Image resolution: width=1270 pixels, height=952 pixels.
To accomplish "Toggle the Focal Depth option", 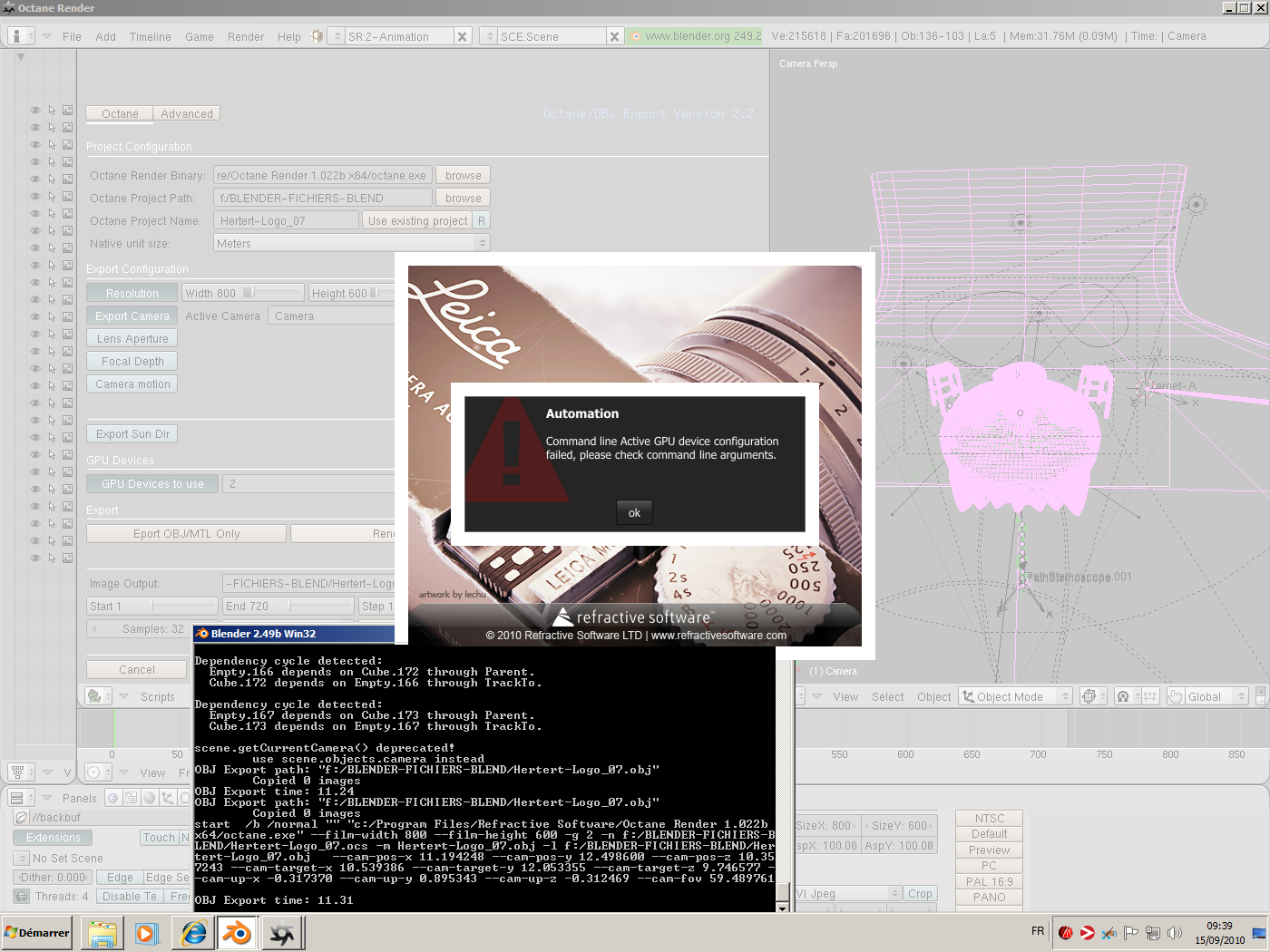I will tap(132, 361).
